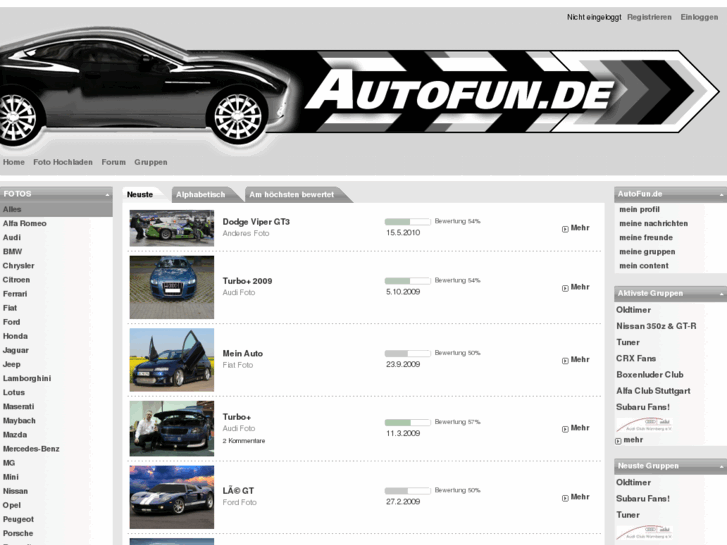
Task: Open the Gruppen menu item
Action: tap(151, 162)
